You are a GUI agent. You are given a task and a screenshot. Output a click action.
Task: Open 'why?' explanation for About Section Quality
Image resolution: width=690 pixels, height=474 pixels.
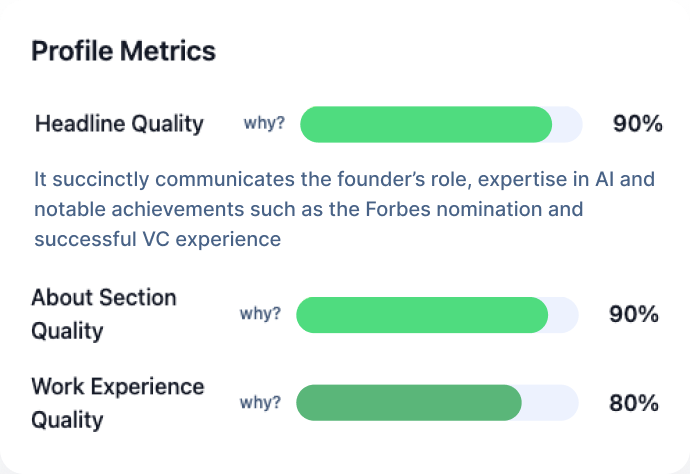[x=260, y=314]
